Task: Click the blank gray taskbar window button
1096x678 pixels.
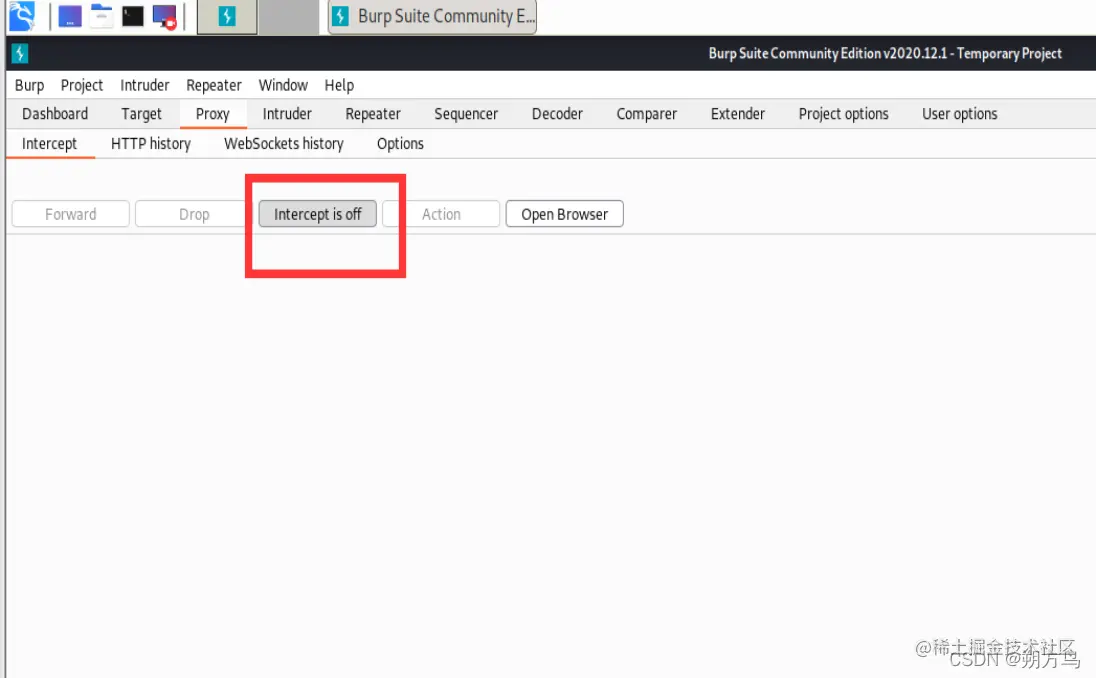Action: tap(289, 17)
